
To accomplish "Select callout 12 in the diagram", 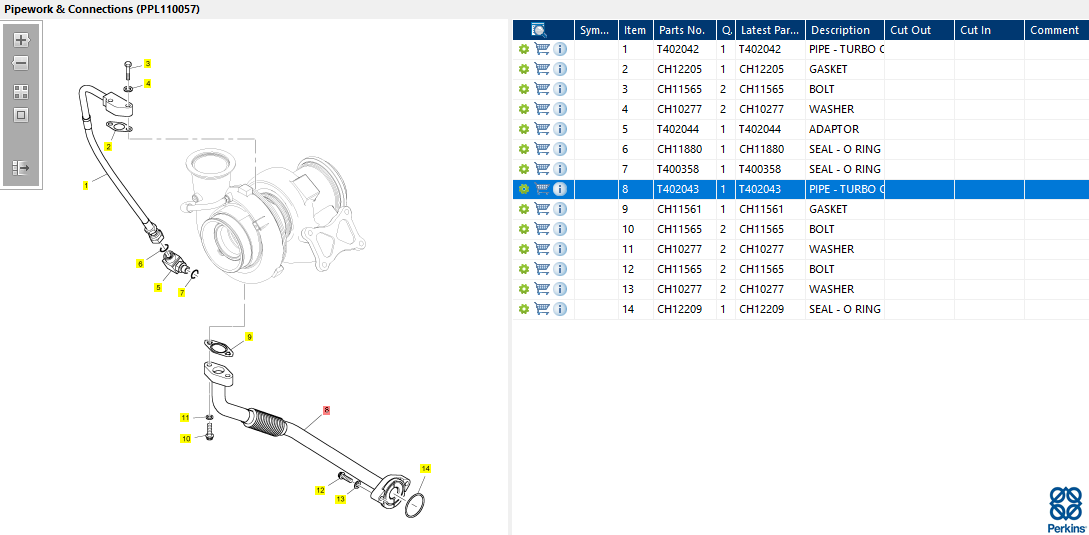I will [x=320, y=491].
